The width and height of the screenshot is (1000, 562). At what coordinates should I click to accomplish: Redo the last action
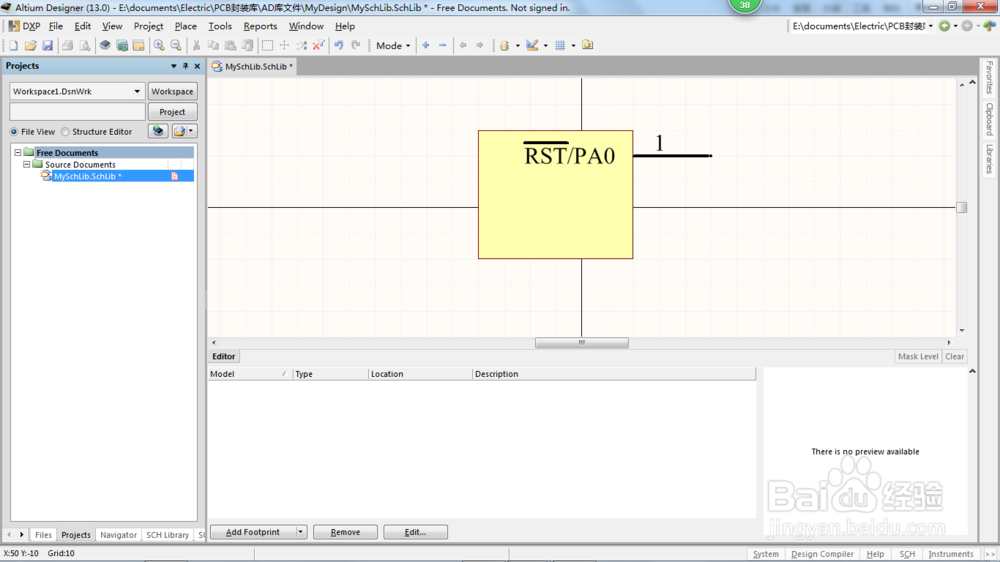[356, 45]
